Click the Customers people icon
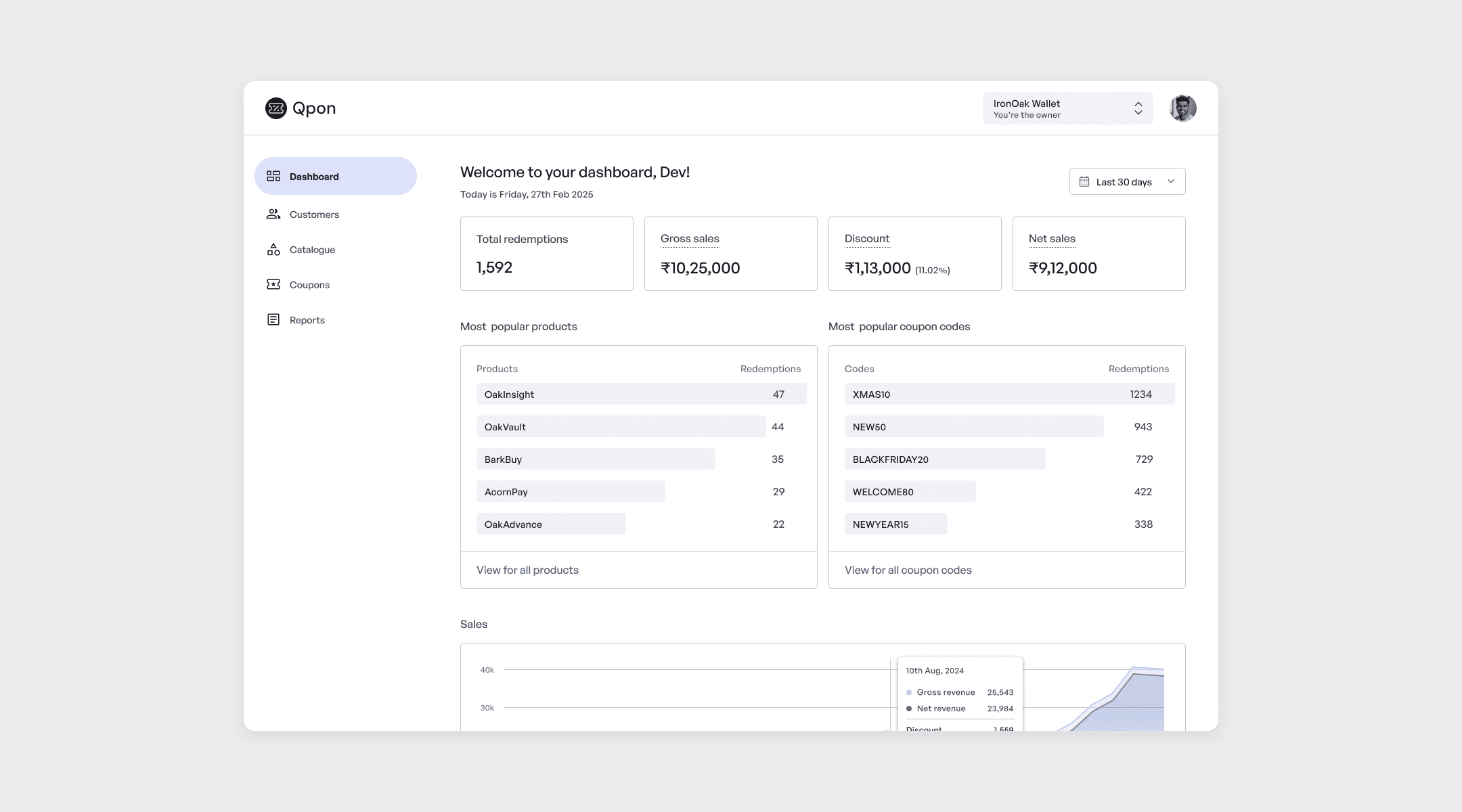The width and height of the screenshot is (1462, 812). [x=273, y=214]
